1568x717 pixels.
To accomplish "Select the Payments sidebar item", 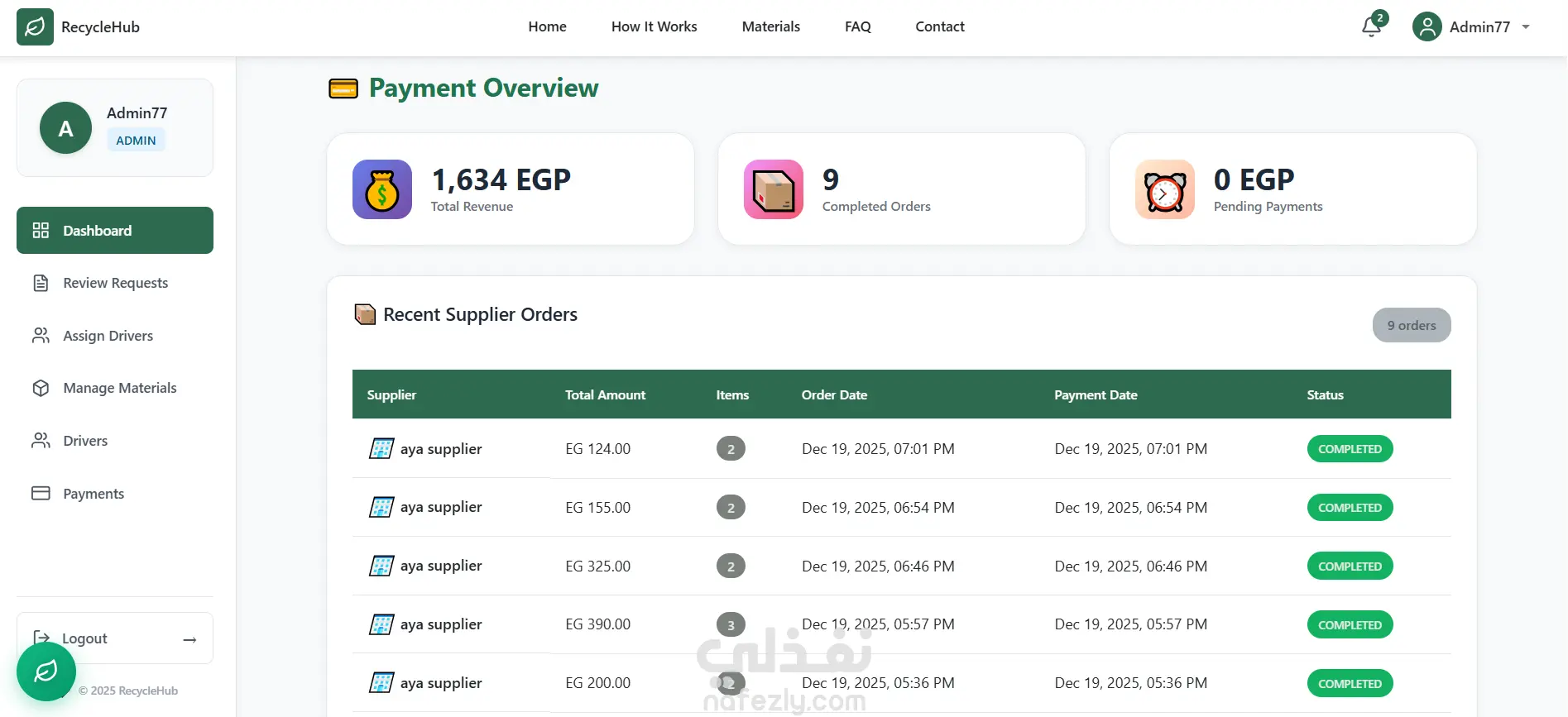I will [x=94, y=494].
